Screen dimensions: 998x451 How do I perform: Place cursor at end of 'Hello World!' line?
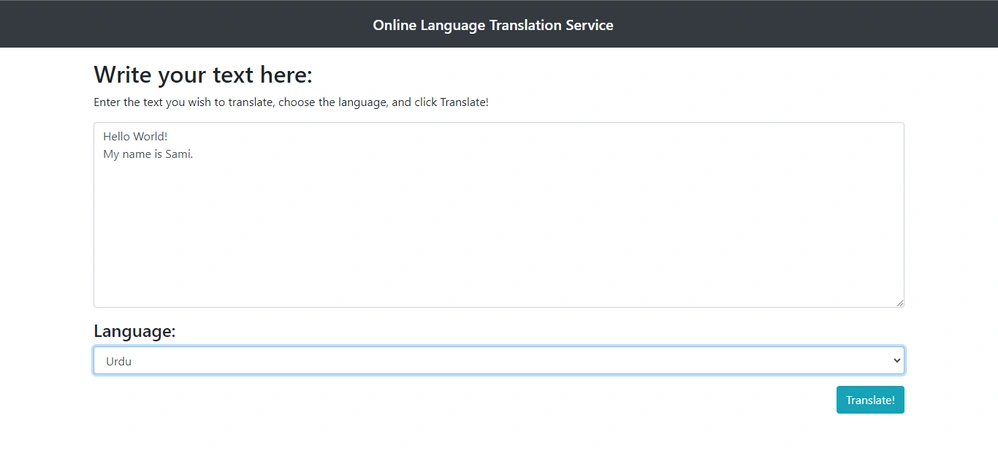pos(168,137)
